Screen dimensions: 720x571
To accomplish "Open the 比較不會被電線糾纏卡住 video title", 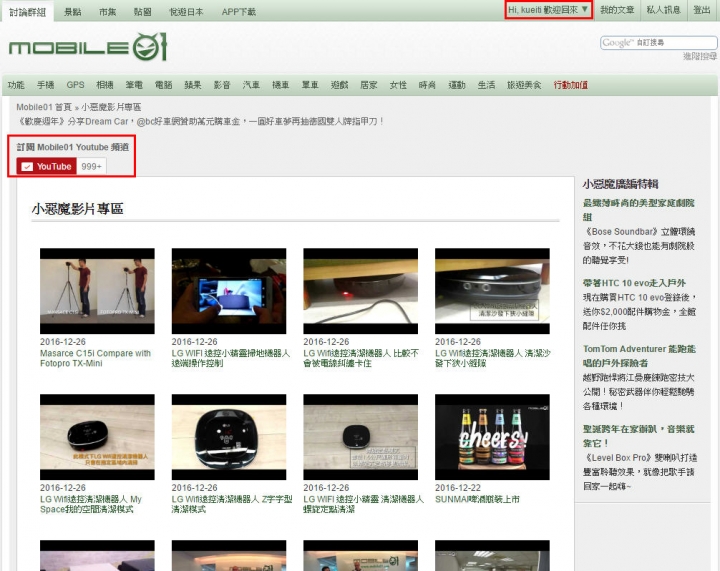I will point(361,358).
